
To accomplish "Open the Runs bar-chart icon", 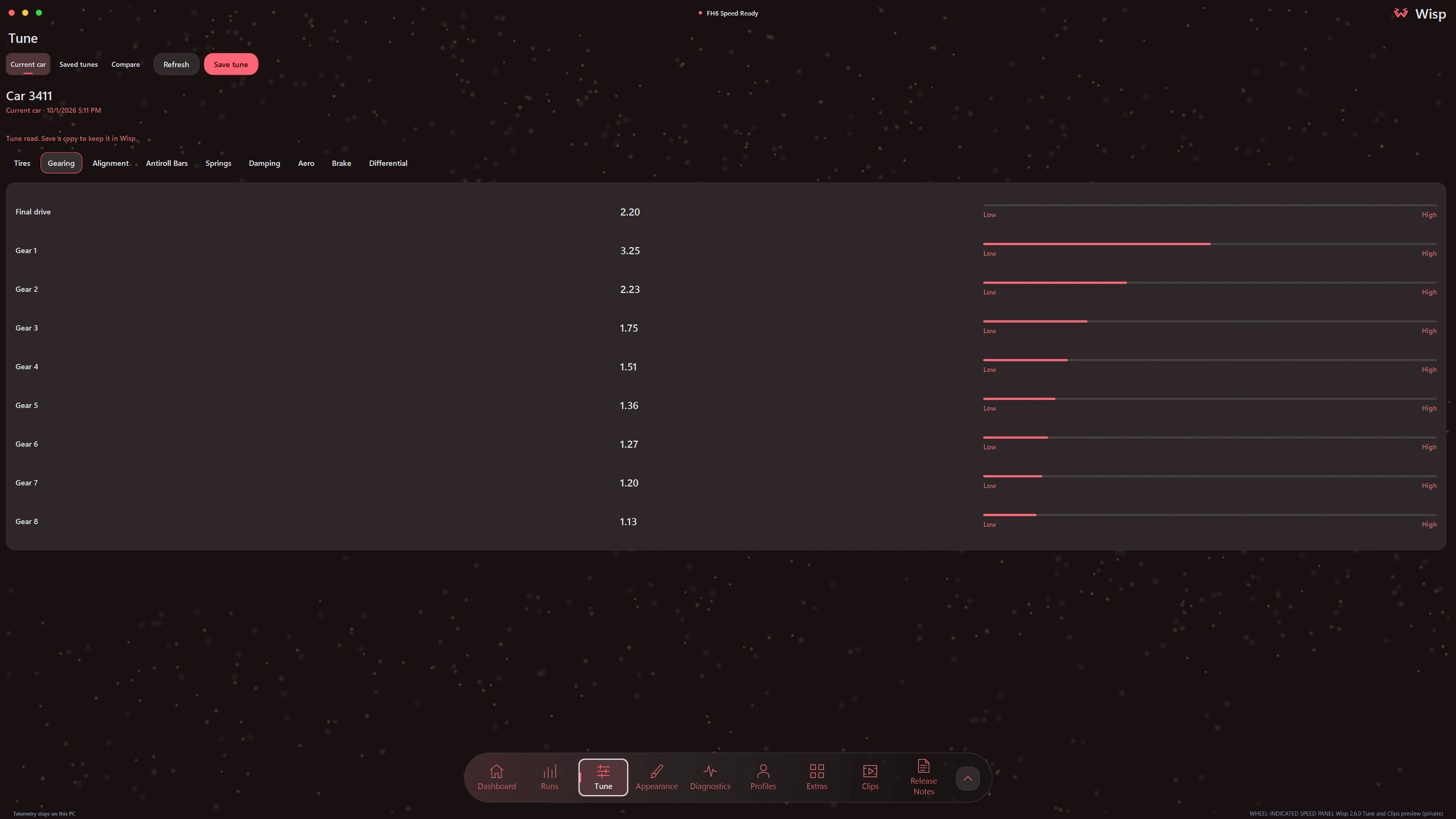I will [549, 771].
